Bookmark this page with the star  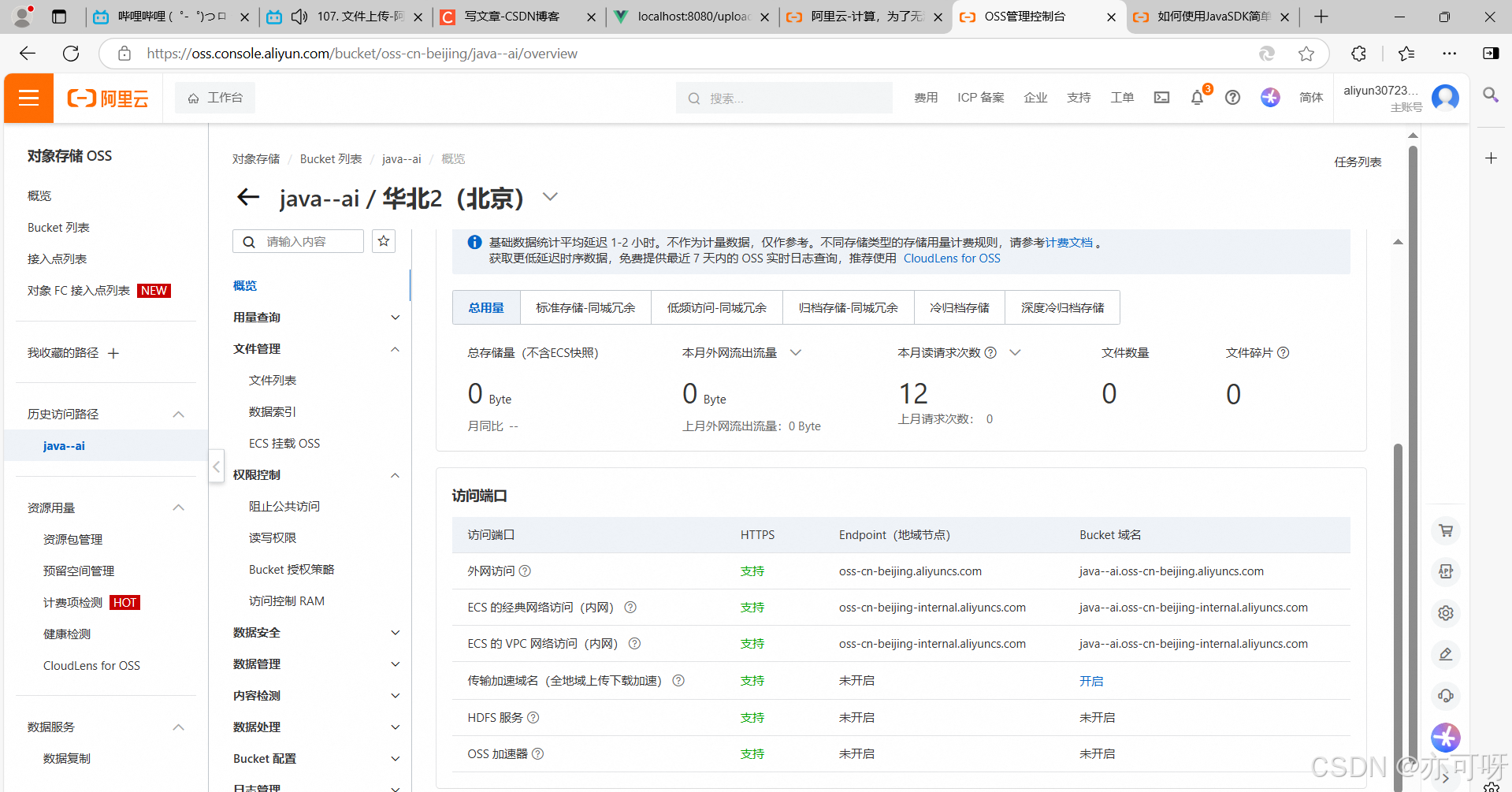[x=1306, y=54]
